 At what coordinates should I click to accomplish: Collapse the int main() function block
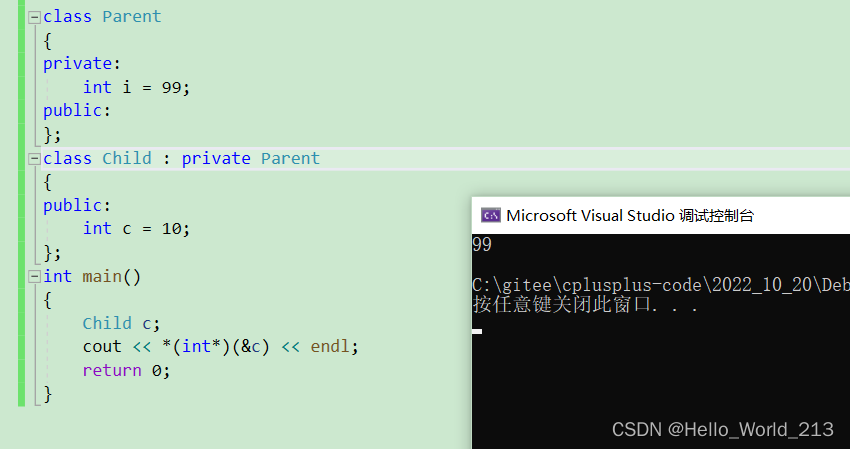click(x=34, y=277)
